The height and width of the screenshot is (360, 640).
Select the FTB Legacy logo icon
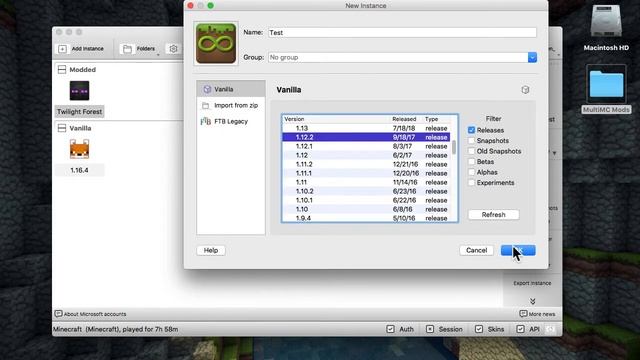pos(206,121)
